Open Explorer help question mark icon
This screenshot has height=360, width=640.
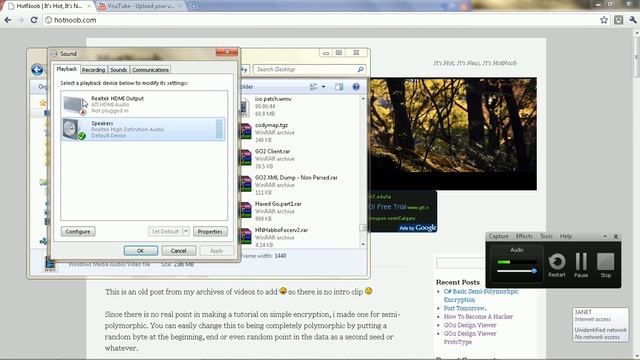(x=356, y=87)
